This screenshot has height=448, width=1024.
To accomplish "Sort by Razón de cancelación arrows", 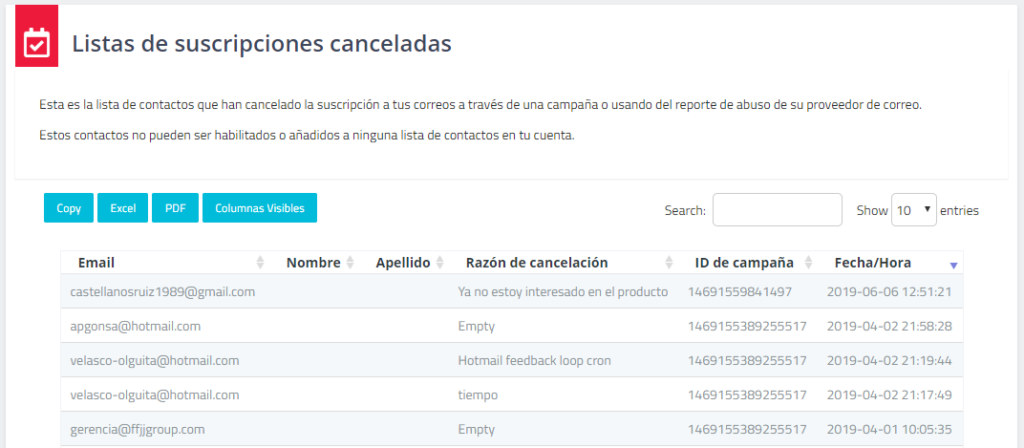I will click(668, 263).
